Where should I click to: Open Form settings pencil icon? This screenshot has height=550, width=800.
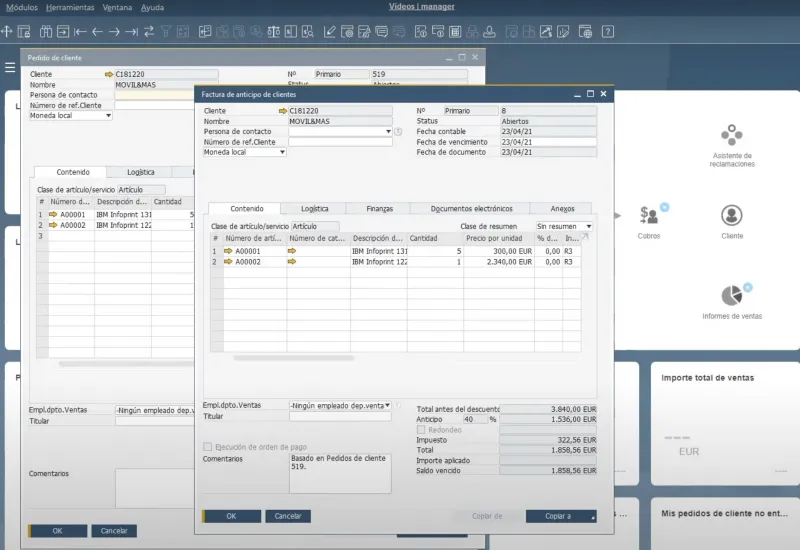[x=330, y=32]
